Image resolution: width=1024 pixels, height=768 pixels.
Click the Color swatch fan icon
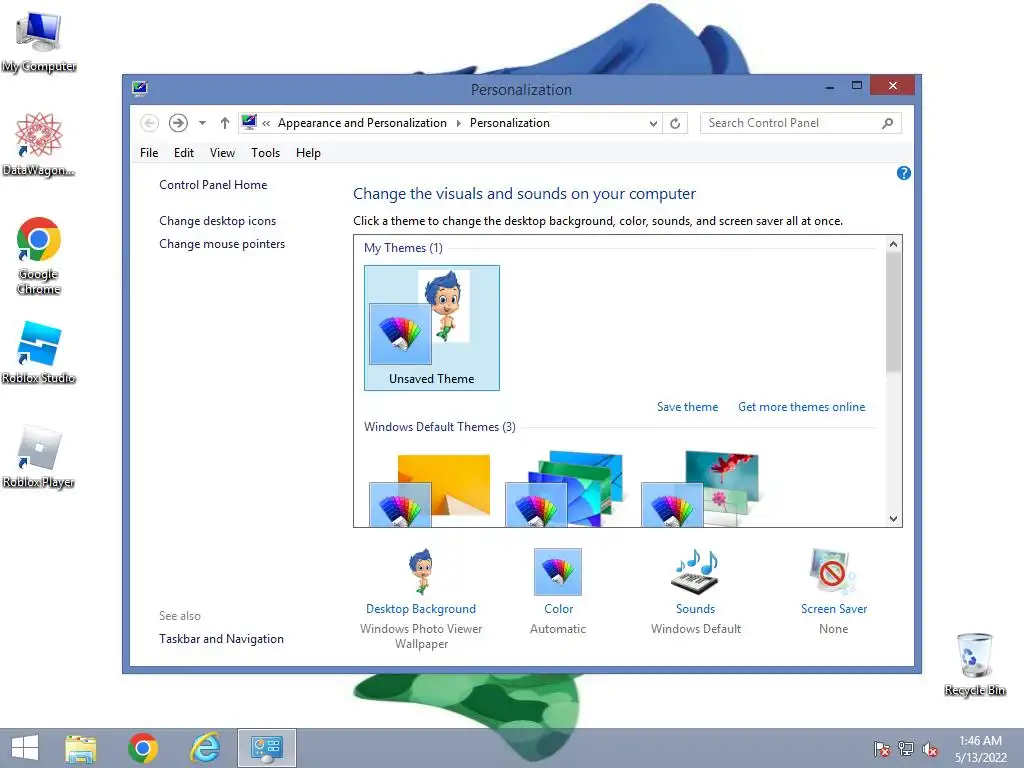[558, 571]
